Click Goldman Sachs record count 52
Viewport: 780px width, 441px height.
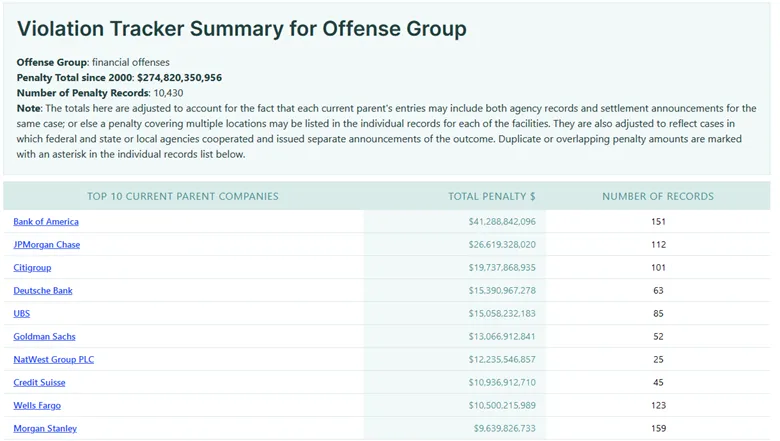tap(658, 337)
